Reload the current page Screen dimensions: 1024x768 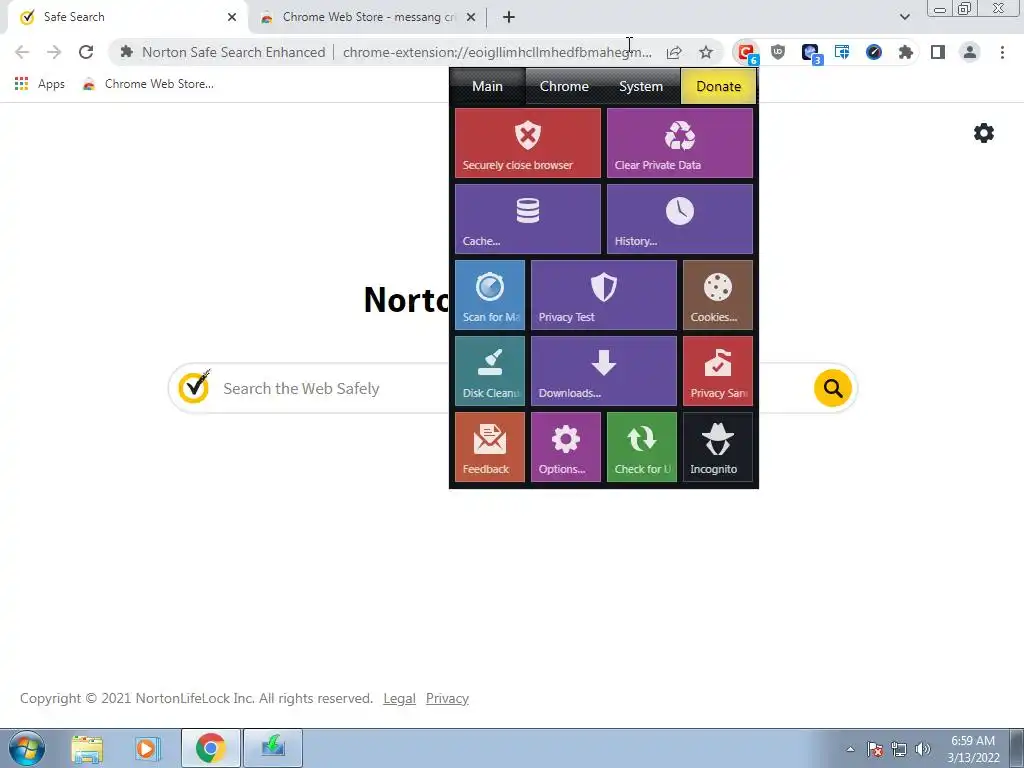pos(86,52)
